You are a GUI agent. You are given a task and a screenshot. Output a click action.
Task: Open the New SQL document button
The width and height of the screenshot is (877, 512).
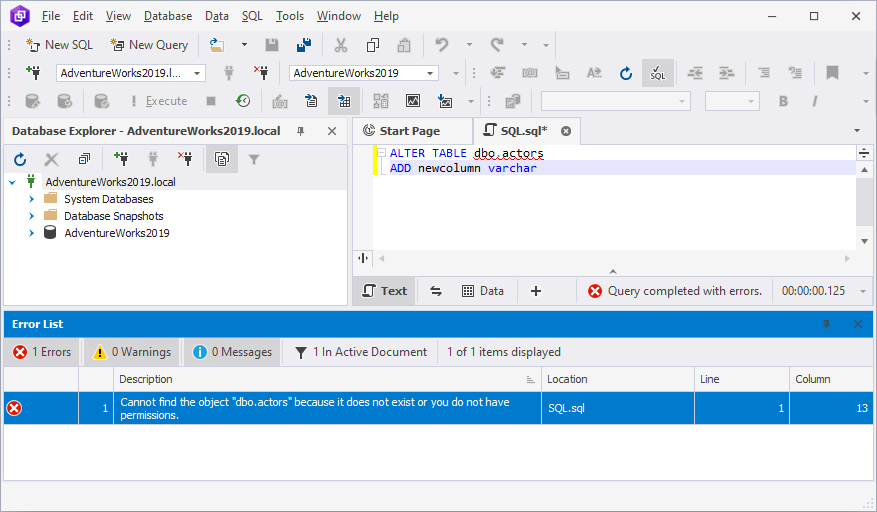[59, 45]
